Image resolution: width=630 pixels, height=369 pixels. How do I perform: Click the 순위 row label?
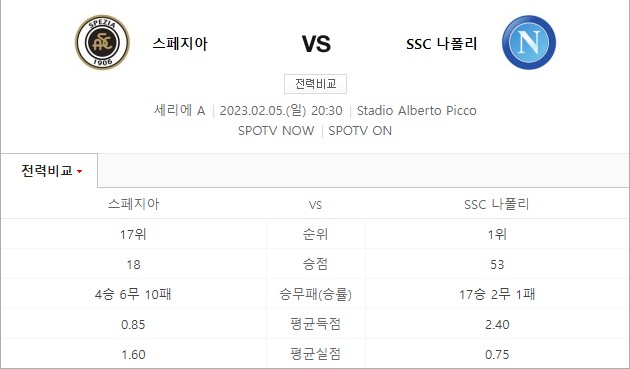pyautogui.click(x=315, y=234)
